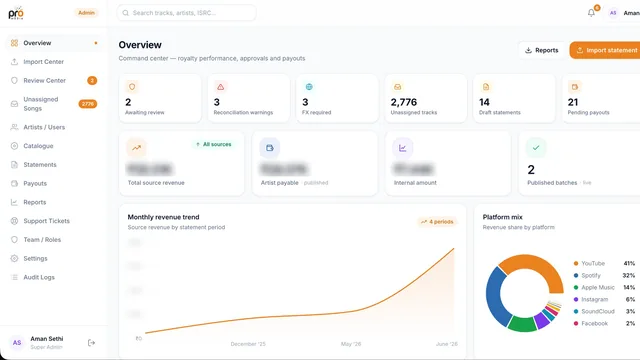Click the 2776 Unassigned Songs badge
The width and height of the screenshot is (640, 360).
click(88, 104)
